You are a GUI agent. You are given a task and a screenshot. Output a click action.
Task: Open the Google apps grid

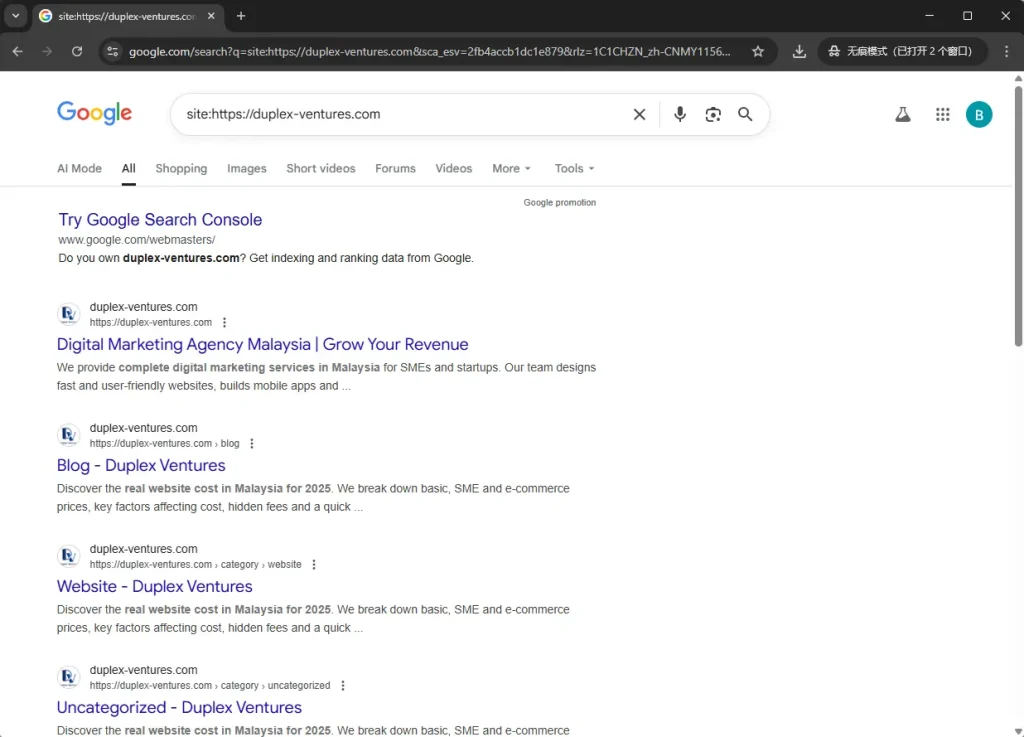tap(942, 114)
